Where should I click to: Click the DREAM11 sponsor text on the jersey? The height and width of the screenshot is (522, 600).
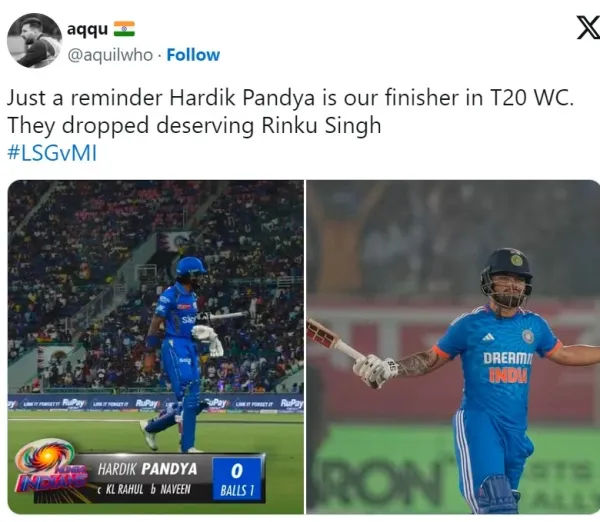coord(507,358)
